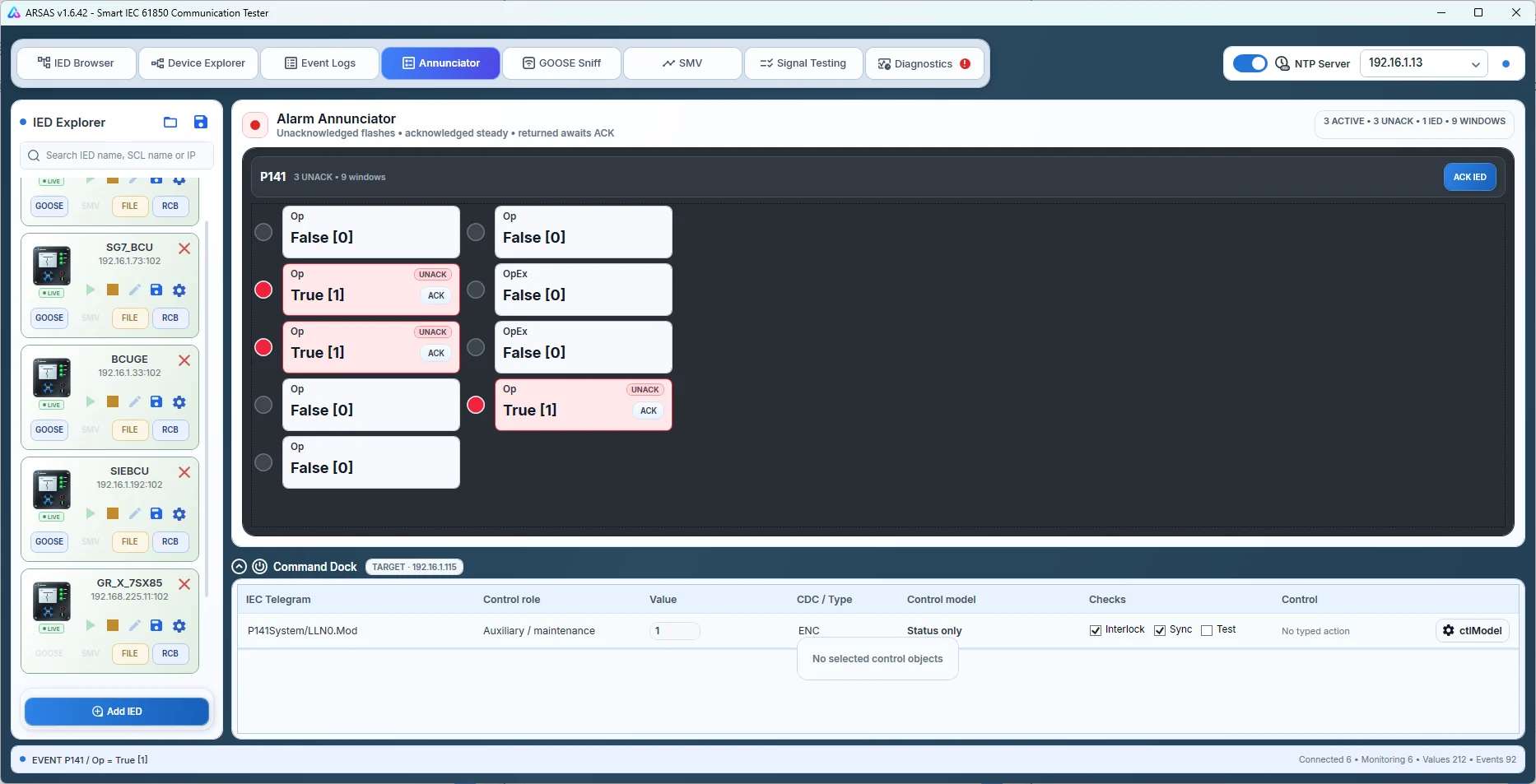
Task: Collapse the Command Dock with chevron
Action: coord(239,567)
